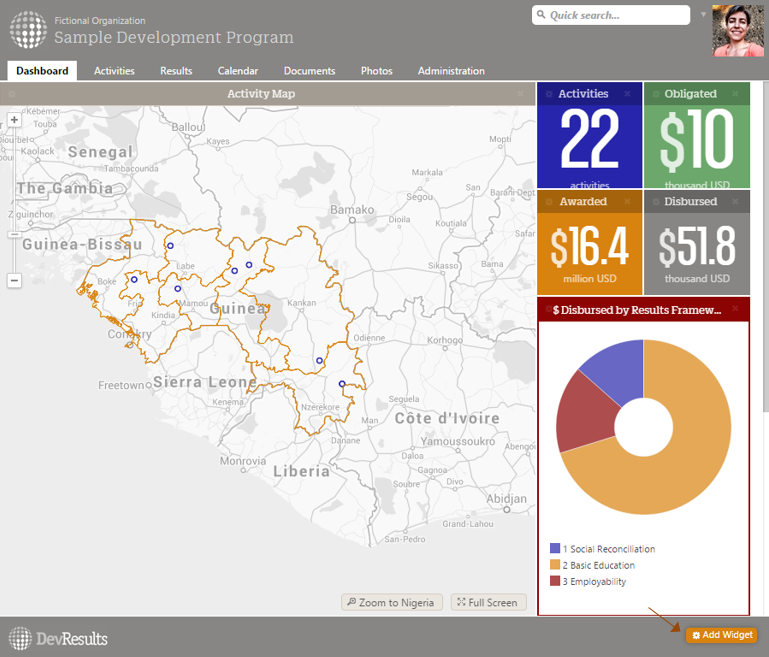Click the DevResults globe logo in header
The width and height of the screenshot is (769, 657).
coord(28,30)
